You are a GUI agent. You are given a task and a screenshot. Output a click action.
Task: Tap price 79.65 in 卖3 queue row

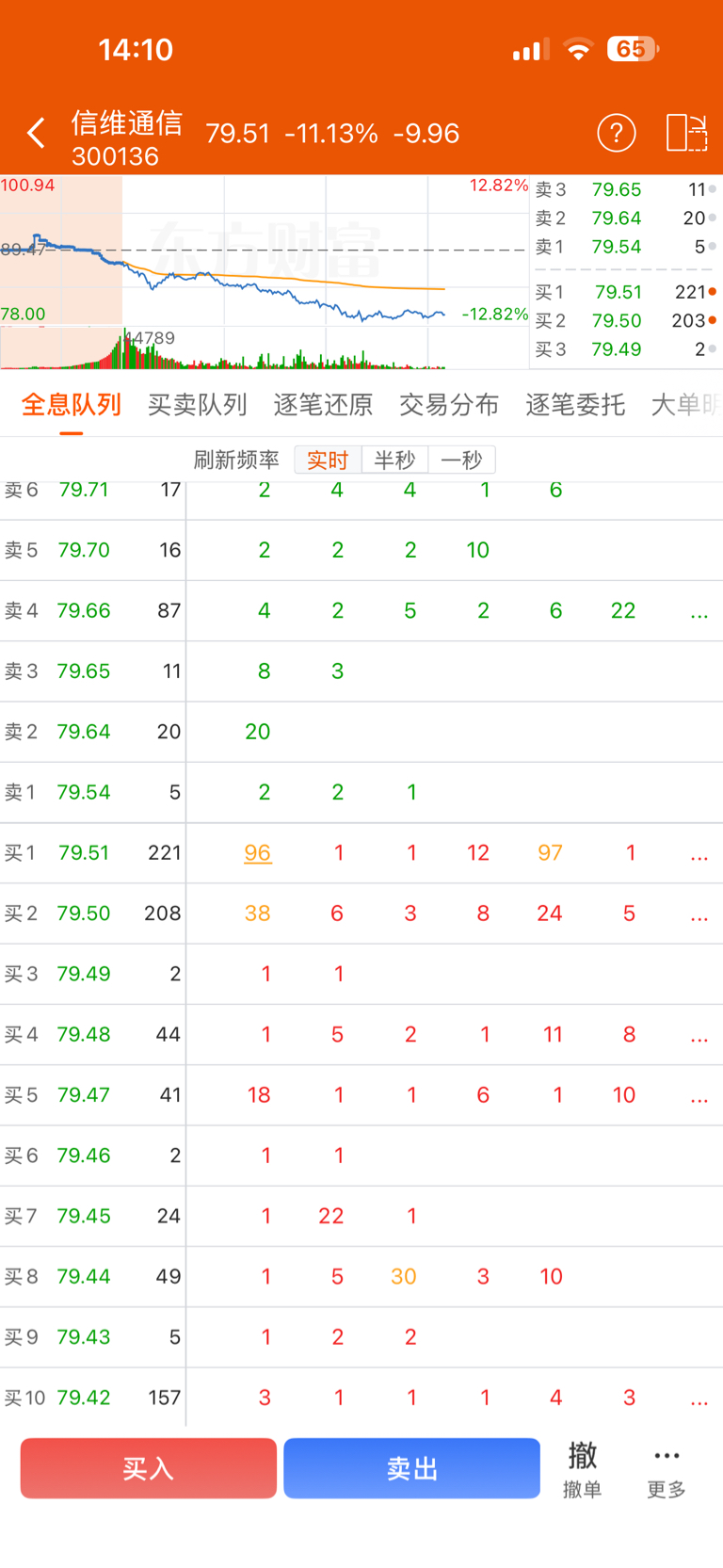(84, 671)
